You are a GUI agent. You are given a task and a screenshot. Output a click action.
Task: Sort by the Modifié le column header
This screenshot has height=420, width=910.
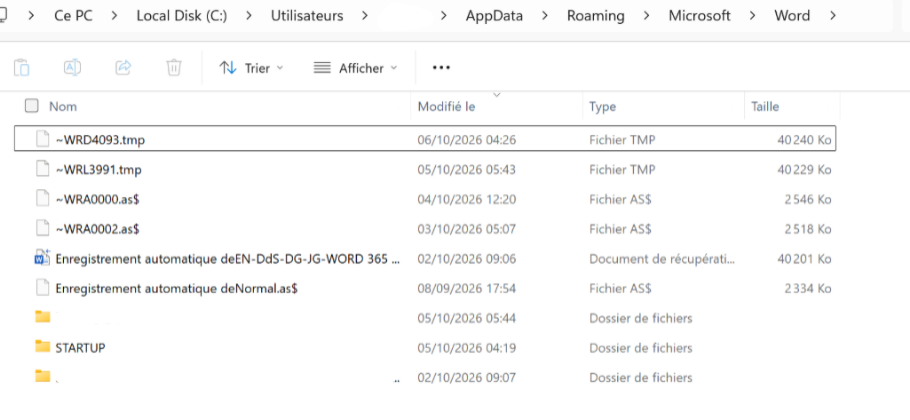click(x=447, y=107)
